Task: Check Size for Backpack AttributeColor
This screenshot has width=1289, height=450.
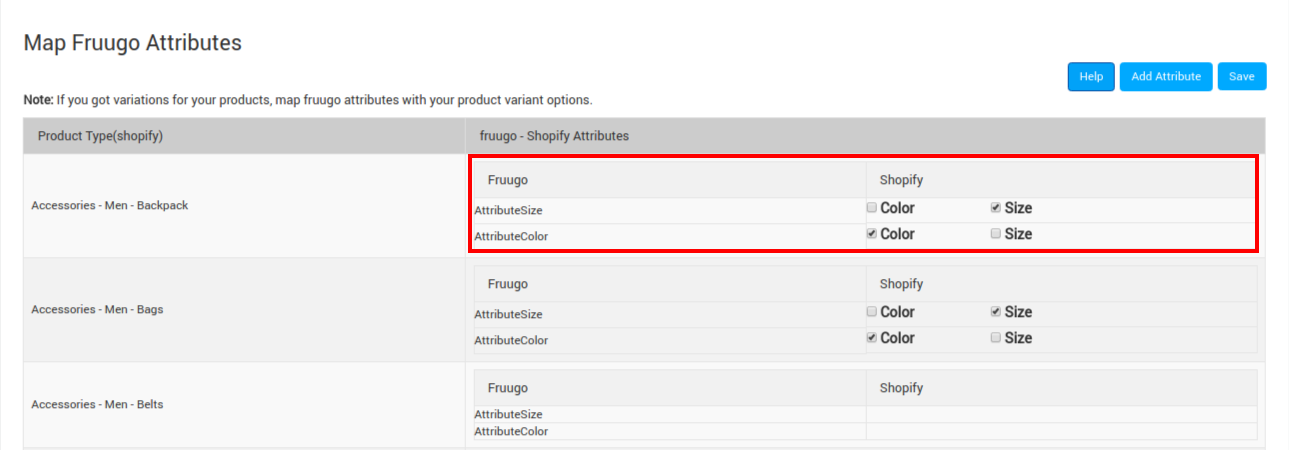Action: [996, 234]
